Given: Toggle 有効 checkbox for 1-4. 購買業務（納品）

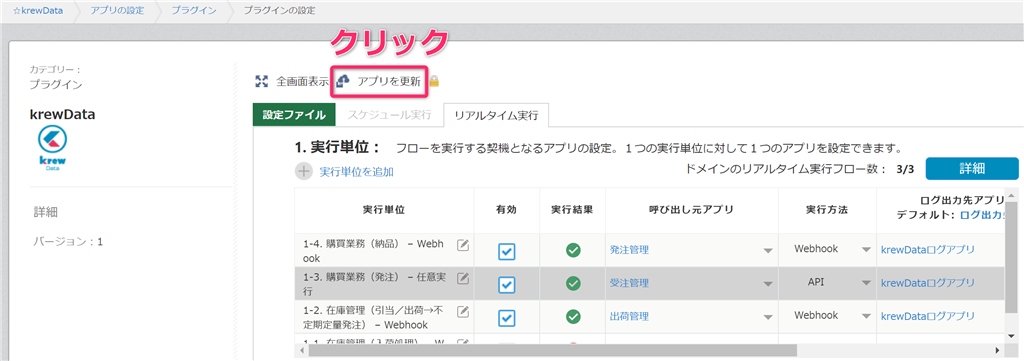Looking at the screenshot, I should [507, 251].
